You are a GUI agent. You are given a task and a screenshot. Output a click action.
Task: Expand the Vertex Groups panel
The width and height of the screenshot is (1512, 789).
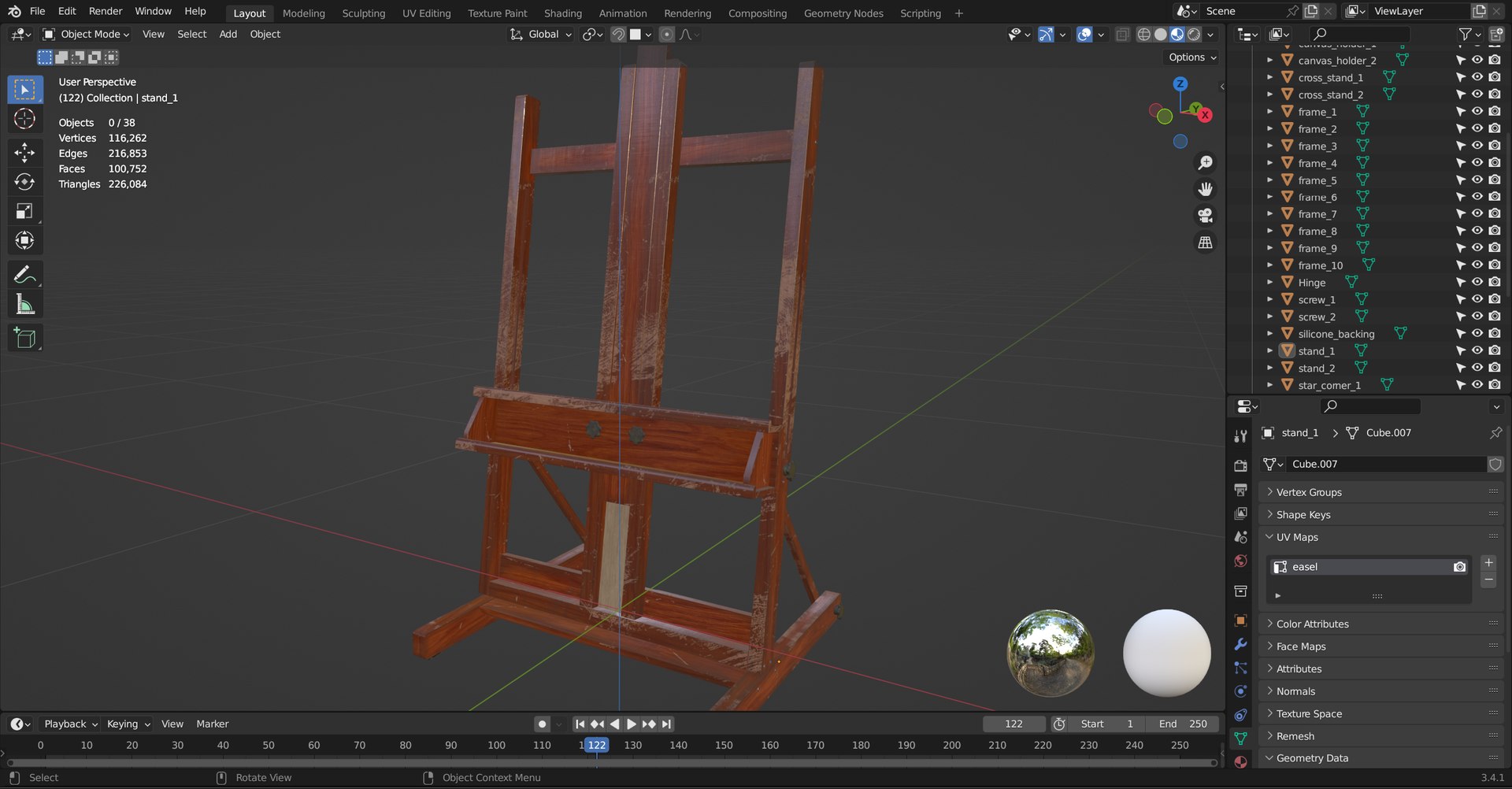coord(1380,492)
